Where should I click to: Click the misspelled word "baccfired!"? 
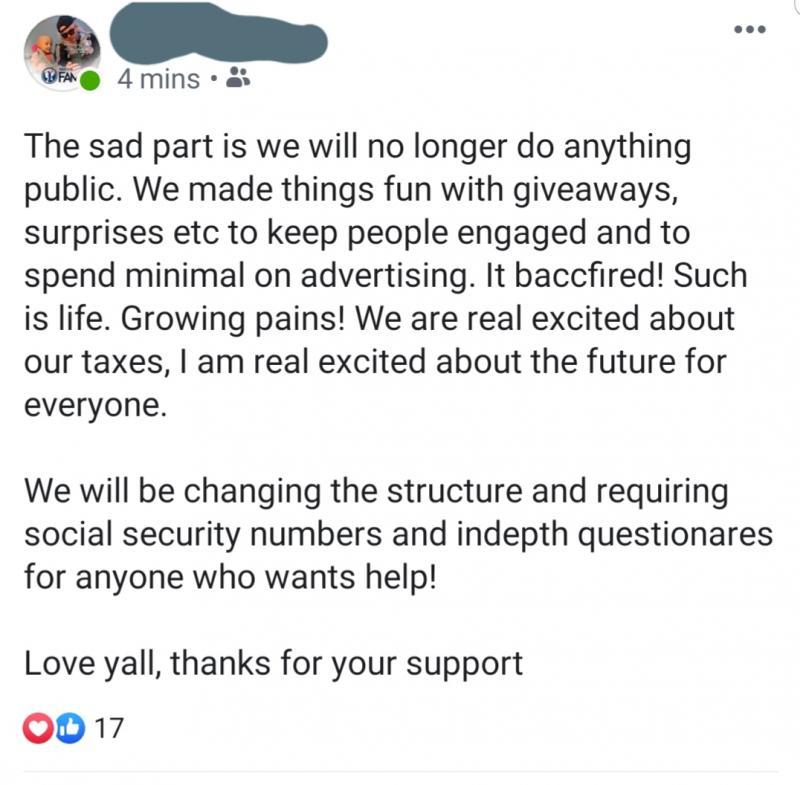coord(589,276)
